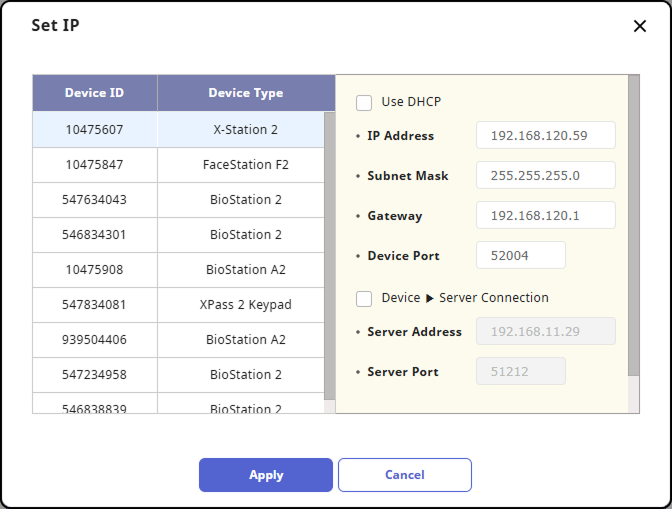672x509 pixels.
Task: Close the Set IP dialog
Action: (640, 26)
